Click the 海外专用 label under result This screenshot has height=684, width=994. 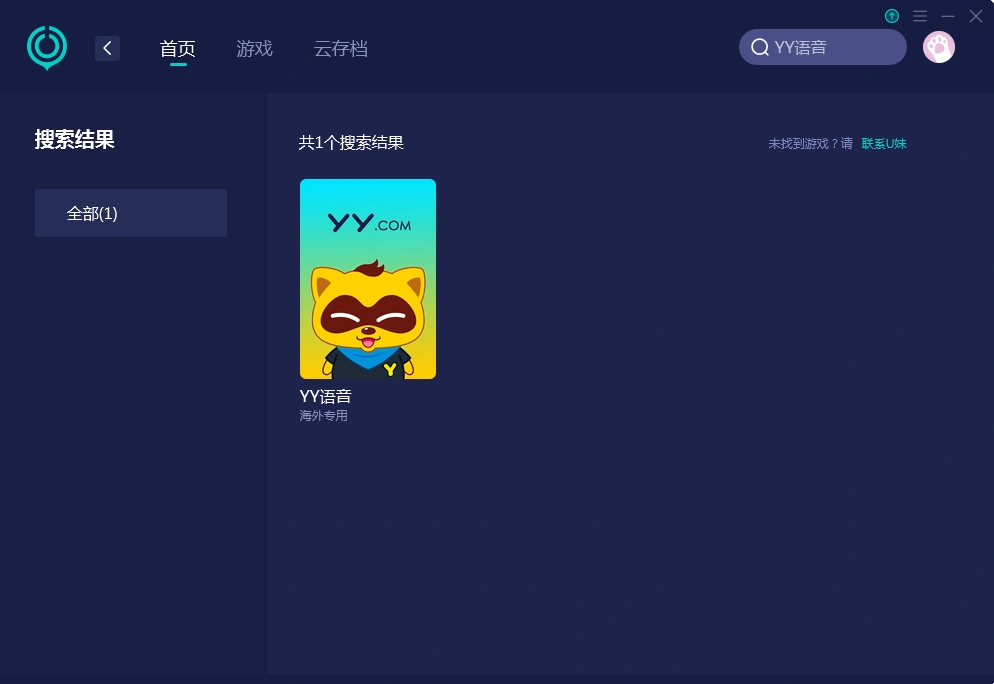point(323,416)
